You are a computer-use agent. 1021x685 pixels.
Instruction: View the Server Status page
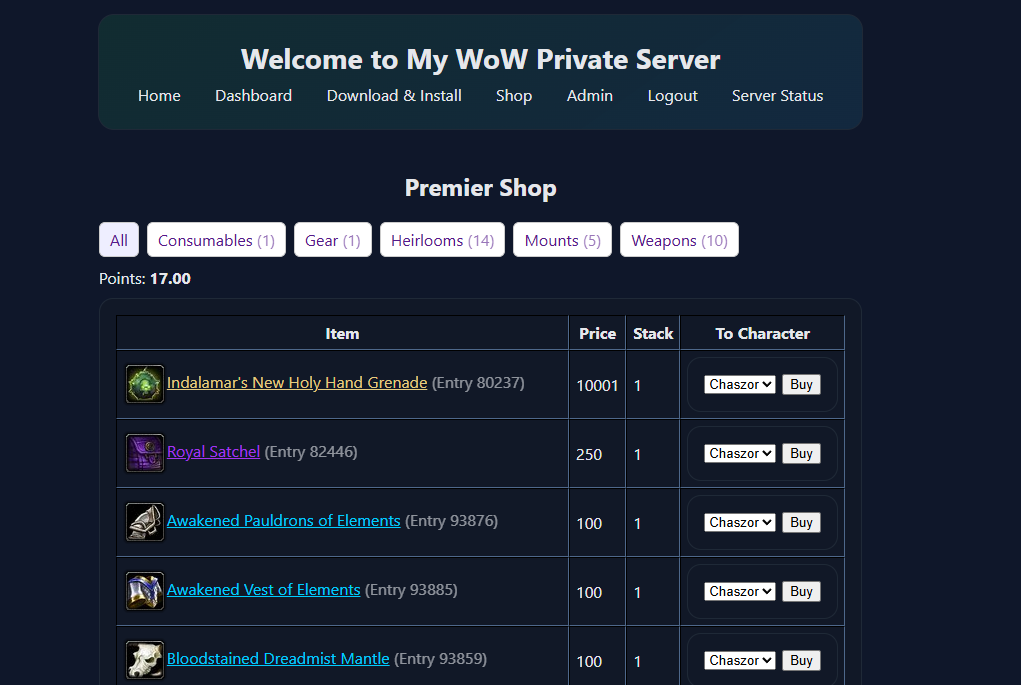(777, 96)
